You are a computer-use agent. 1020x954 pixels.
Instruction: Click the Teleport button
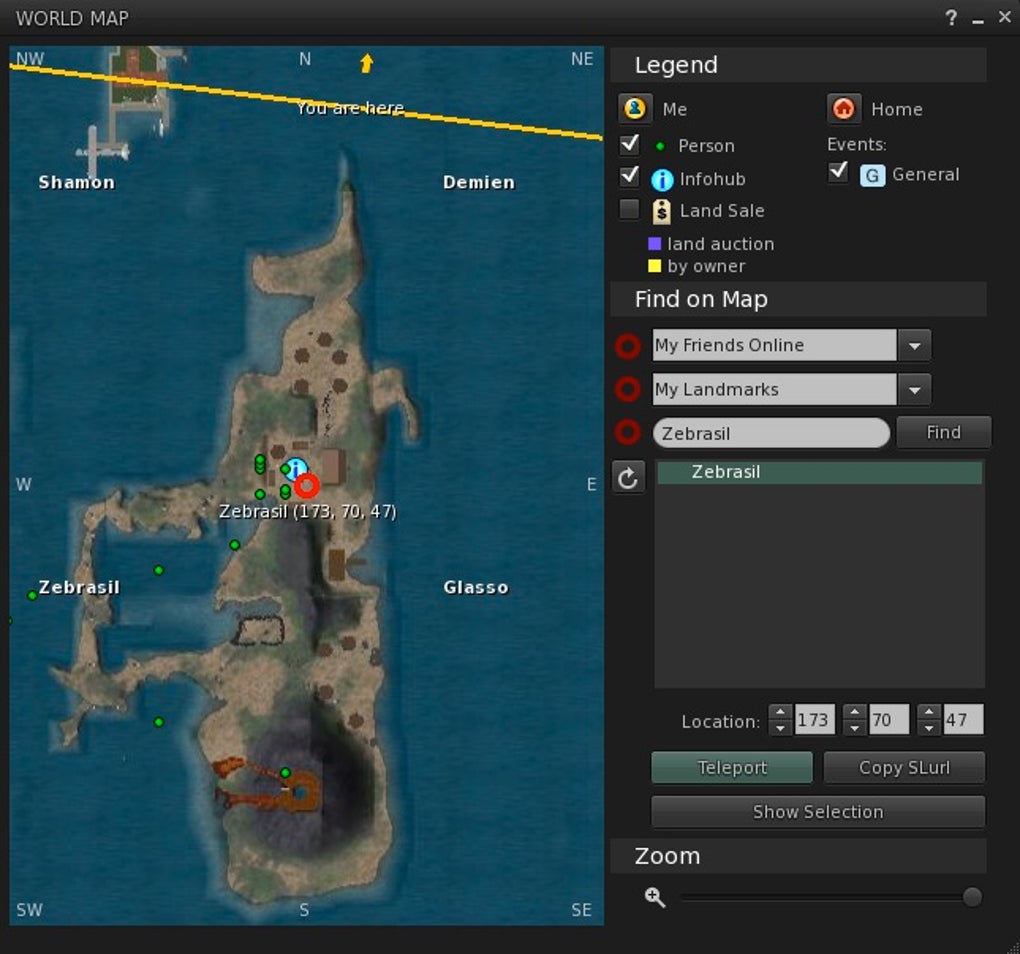point(732,768)
